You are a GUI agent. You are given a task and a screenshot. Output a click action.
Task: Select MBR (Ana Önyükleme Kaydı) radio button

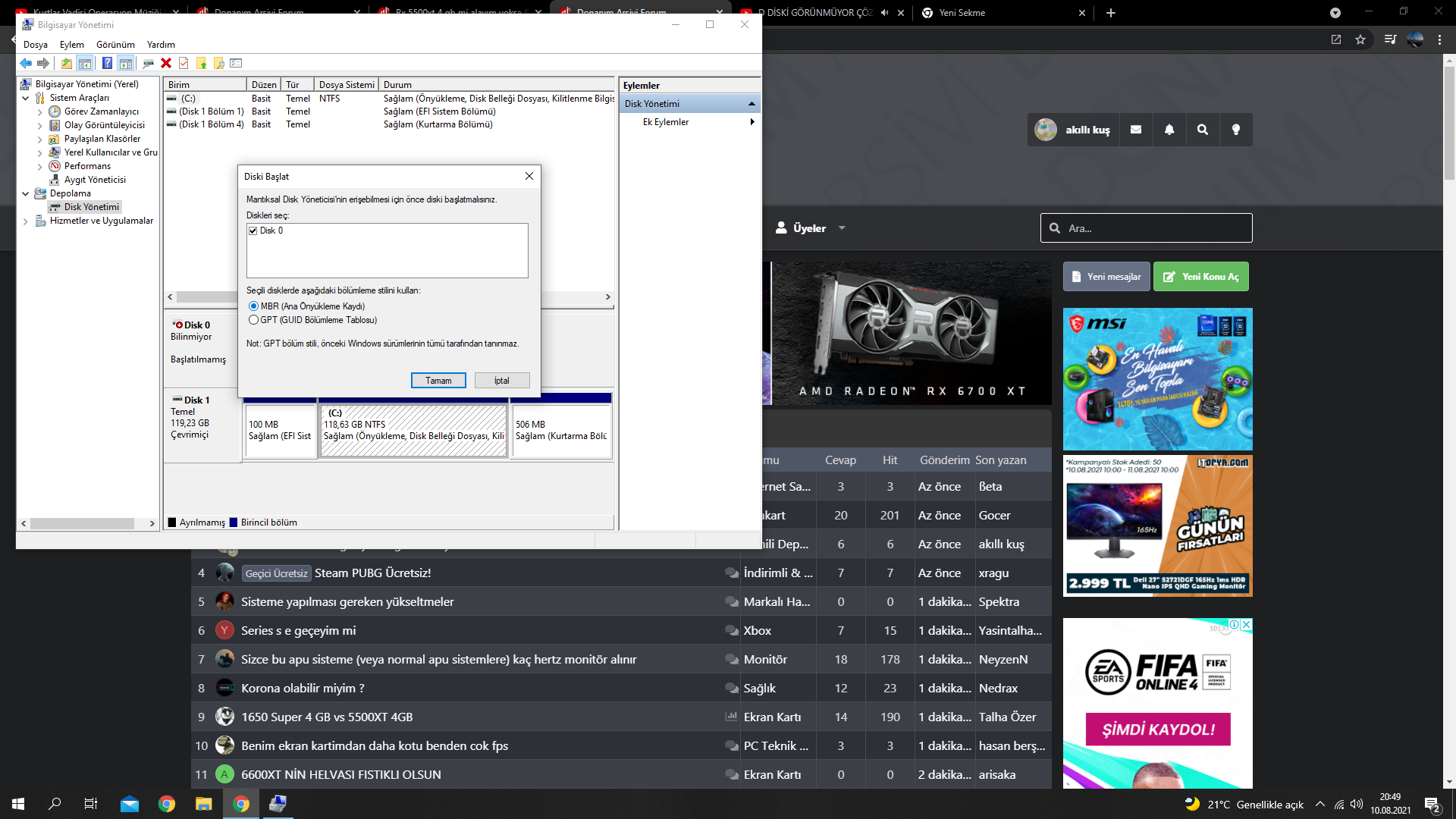(253, 306)
